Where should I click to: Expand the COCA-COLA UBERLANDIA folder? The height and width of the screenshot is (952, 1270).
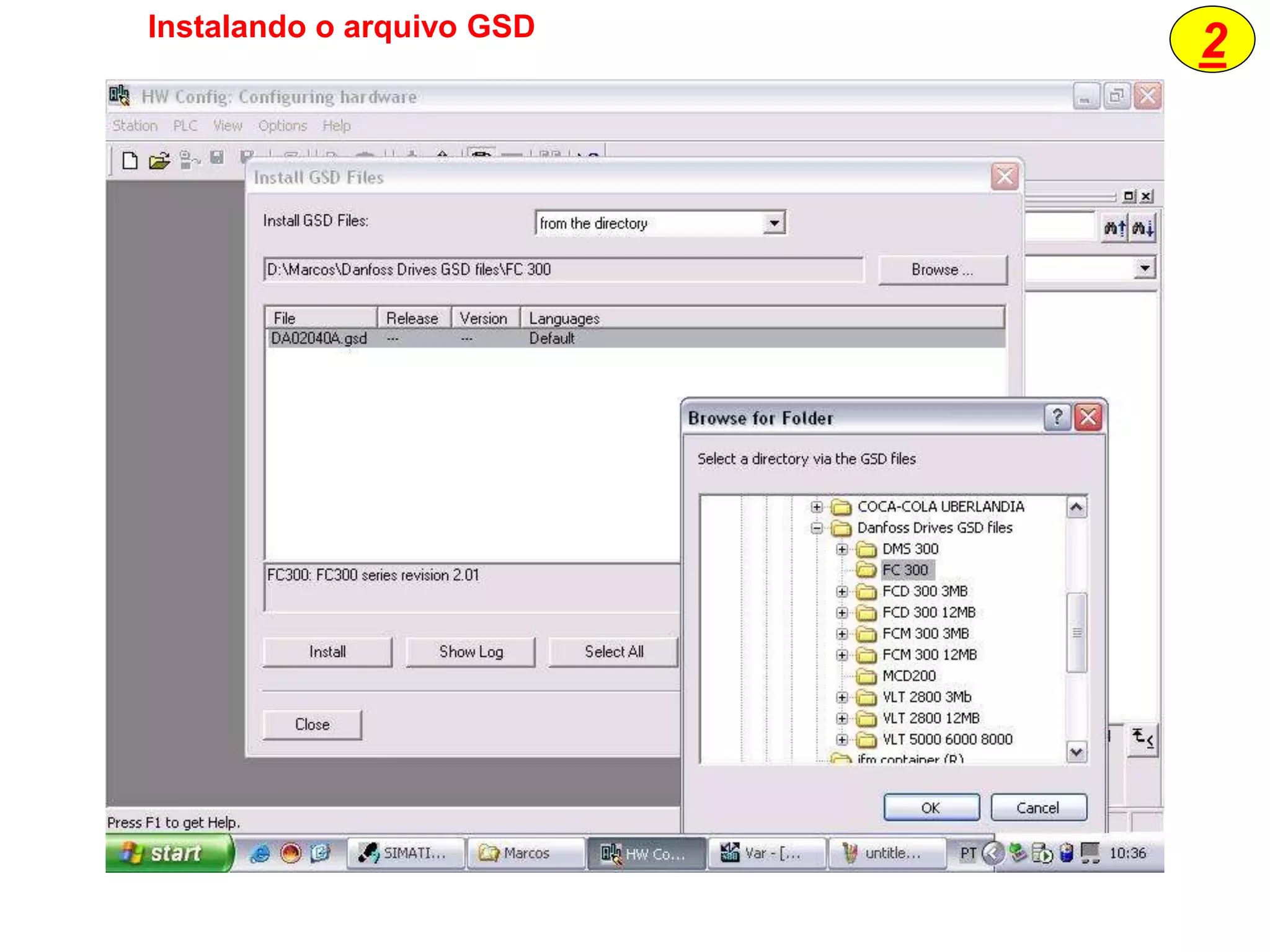(x=817, y=507)
